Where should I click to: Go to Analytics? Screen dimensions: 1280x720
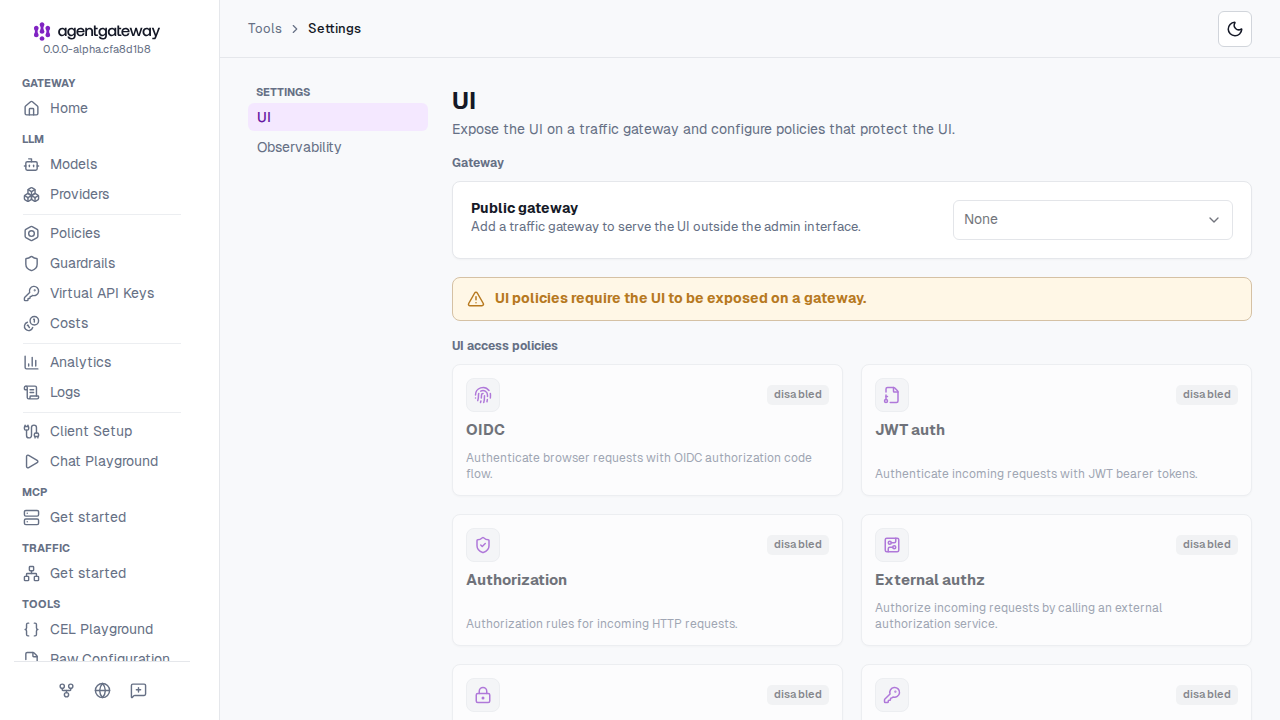coord(101,362)
